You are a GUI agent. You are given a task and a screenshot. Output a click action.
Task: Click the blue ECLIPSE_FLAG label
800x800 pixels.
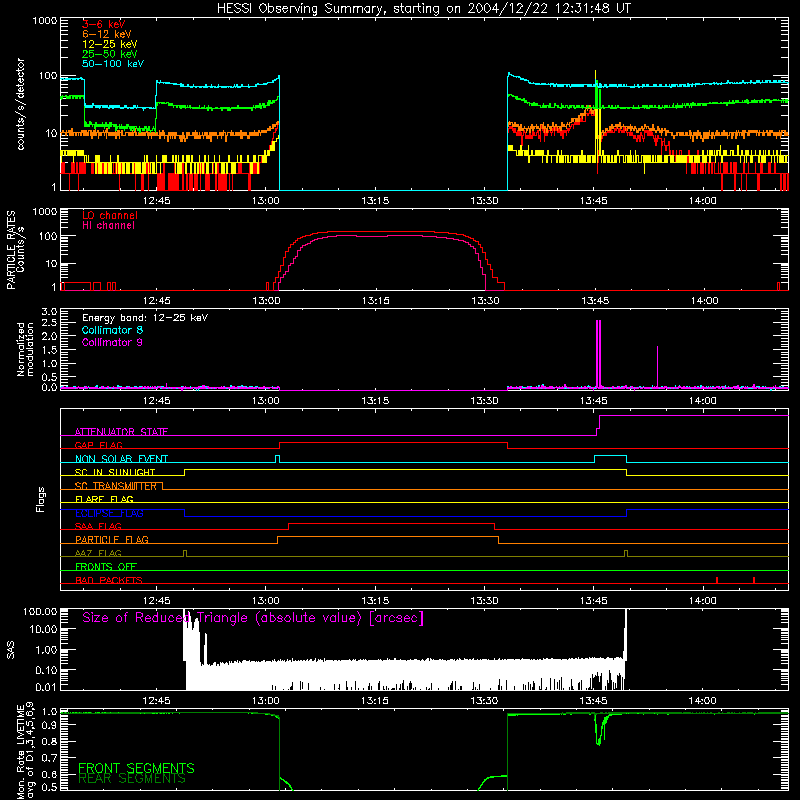click(x=109, y=513)
